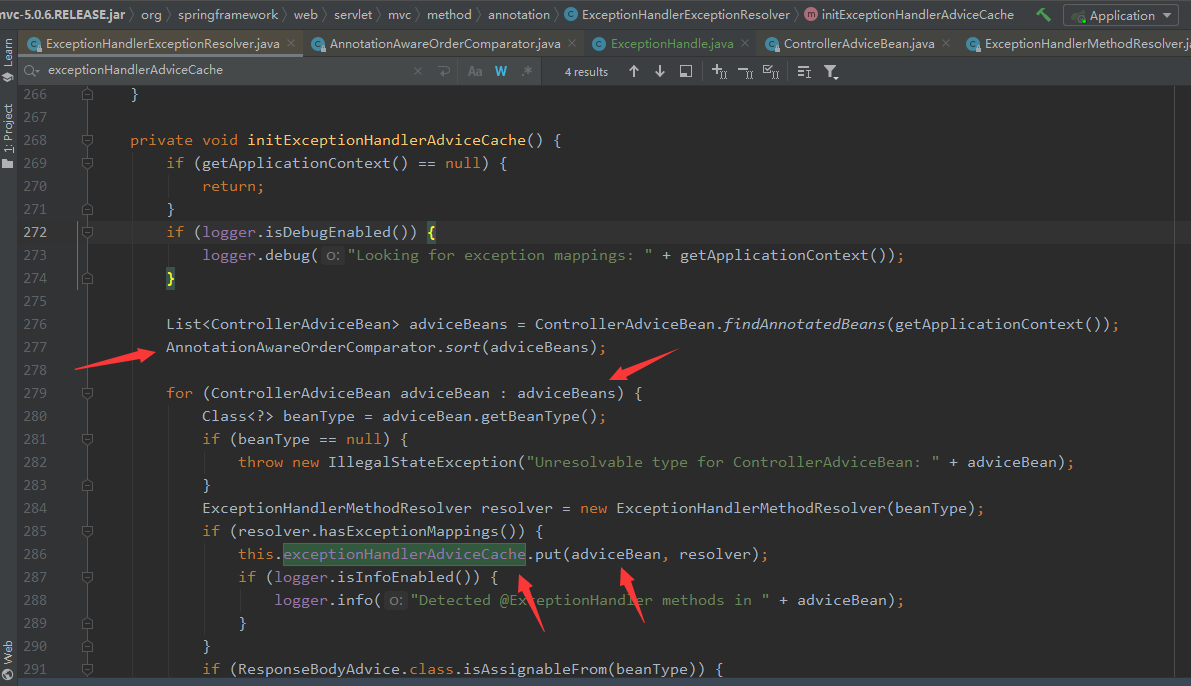Filter the search results

coord(830,70)
